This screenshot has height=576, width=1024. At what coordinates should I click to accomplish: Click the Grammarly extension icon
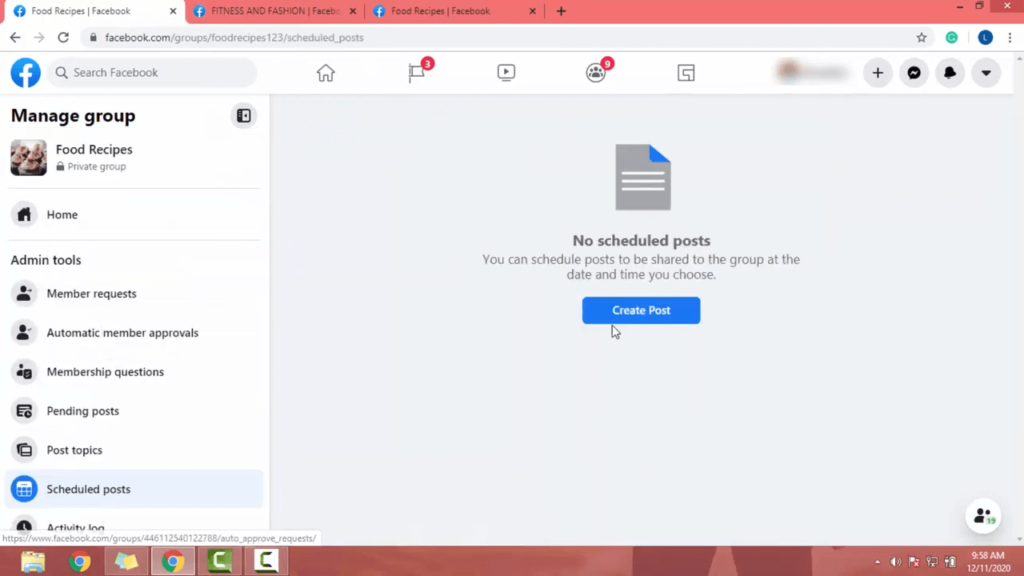tap(952, 38)
